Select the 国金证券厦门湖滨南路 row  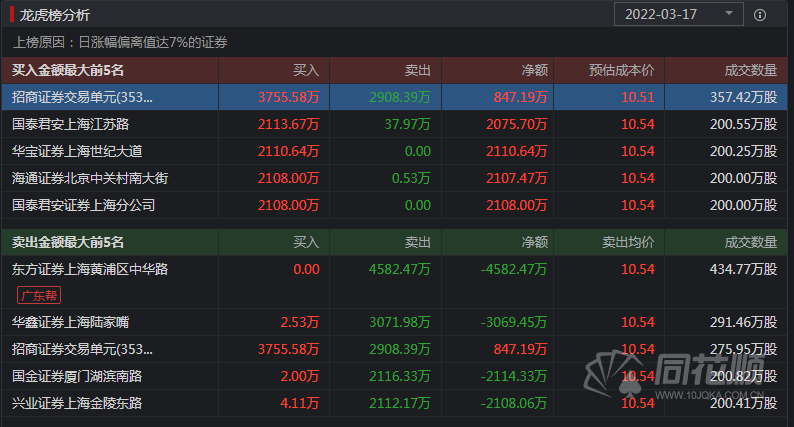[394, 376]
